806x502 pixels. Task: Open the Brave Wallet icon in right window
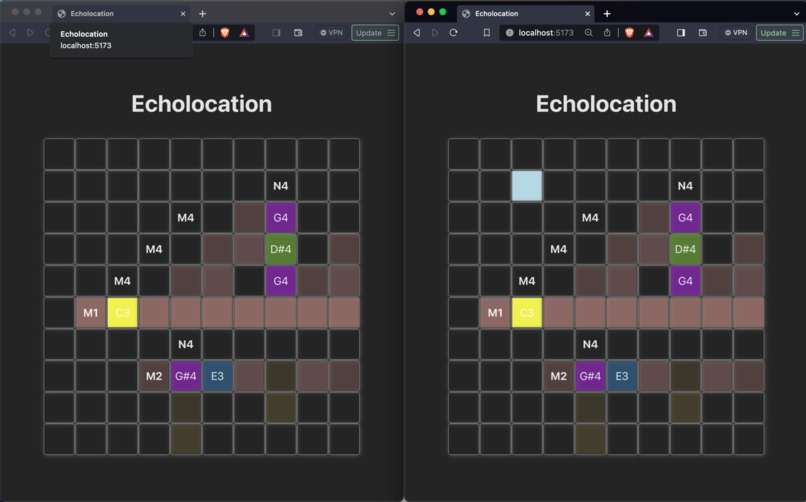coord(703,33)
